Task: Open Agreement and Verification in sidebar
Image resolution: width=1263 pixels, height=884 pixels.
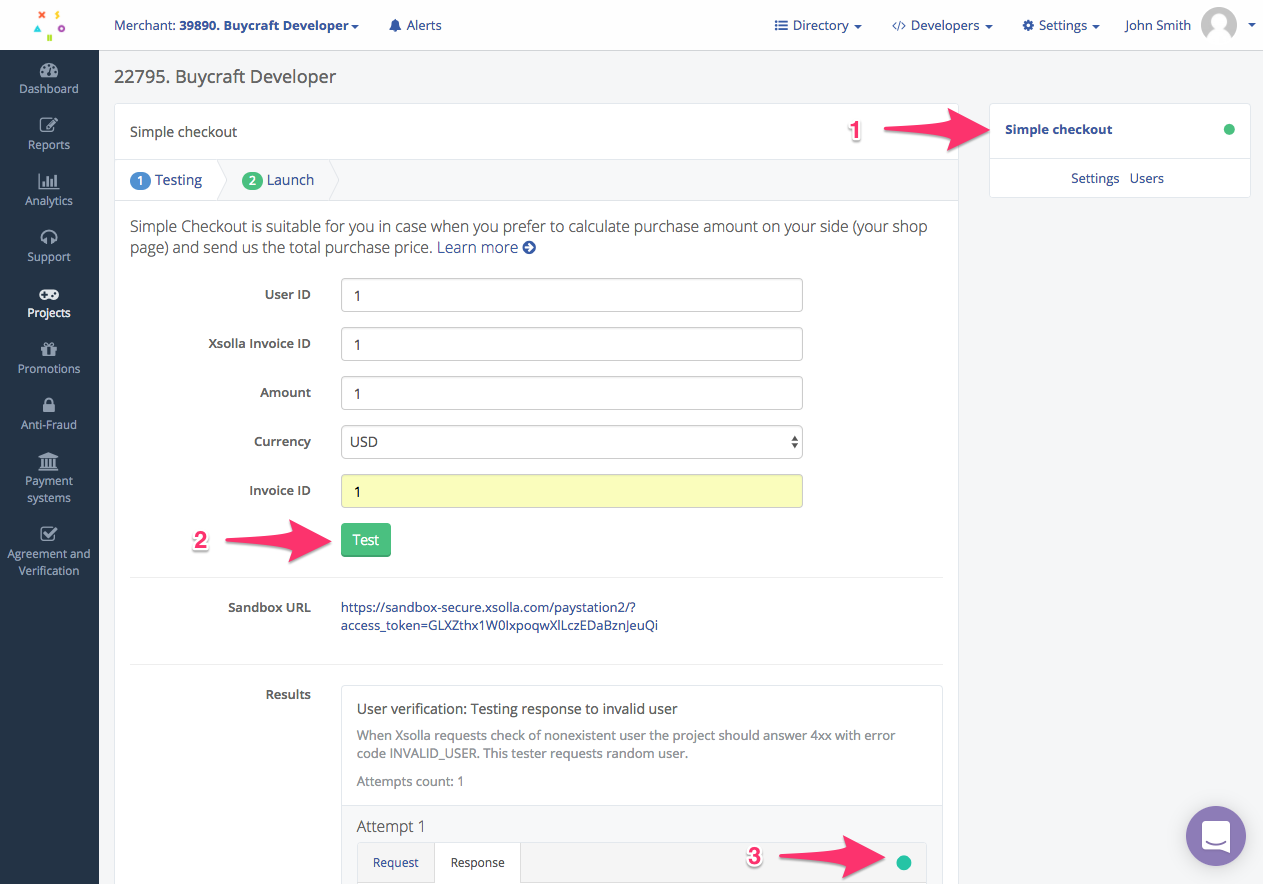Action: tap(49, 552)
